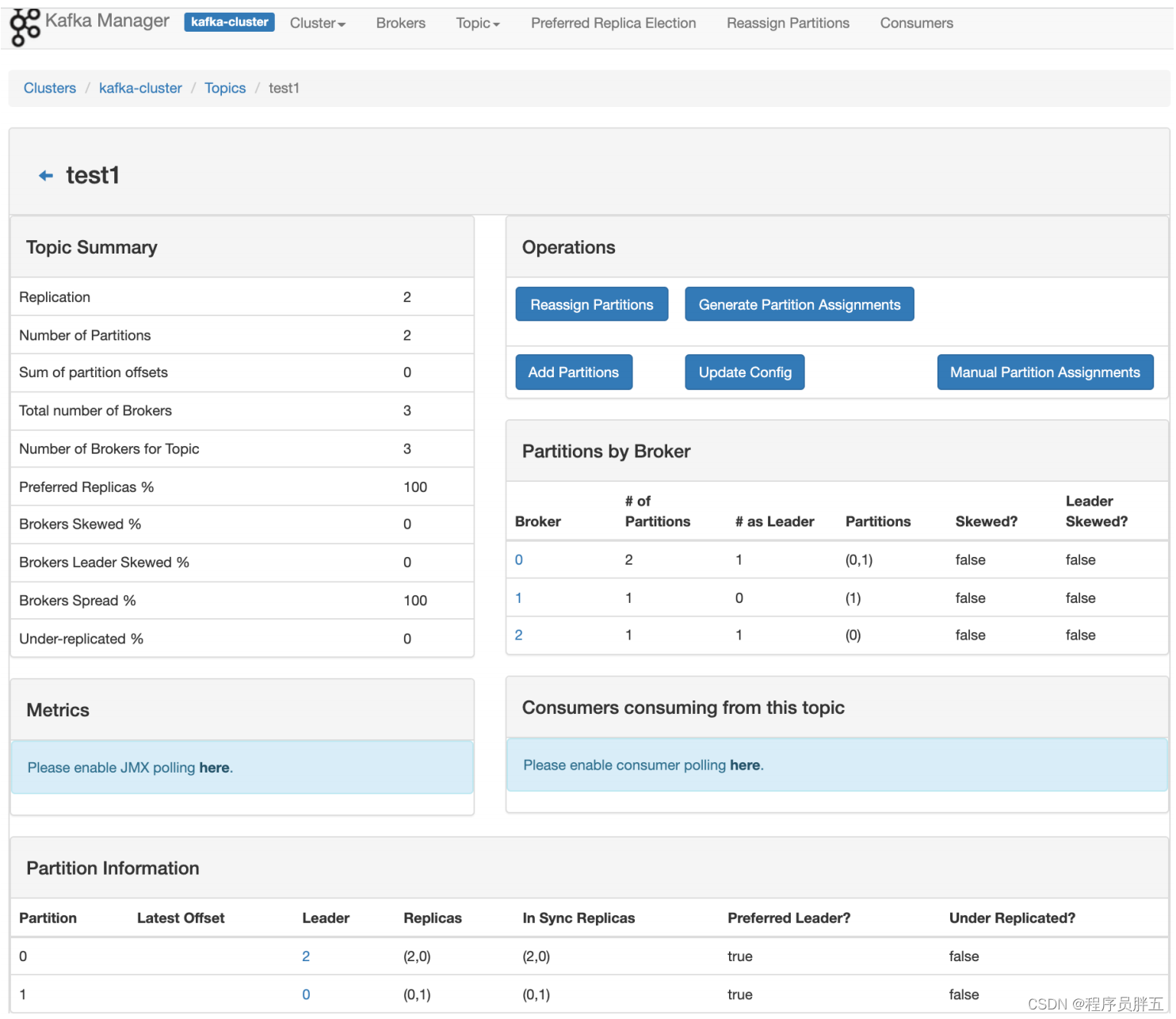Open Reassign Partitions in the navbar
This screenshot has width=1176, height=1019.
click(788, 23)
